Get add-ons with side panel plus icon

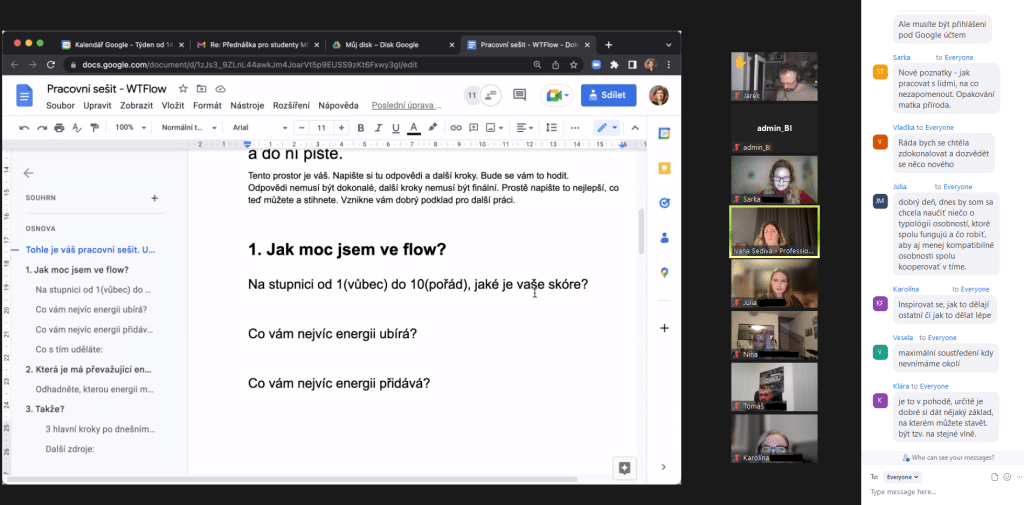pyautogui.click(x=664, y=328)
